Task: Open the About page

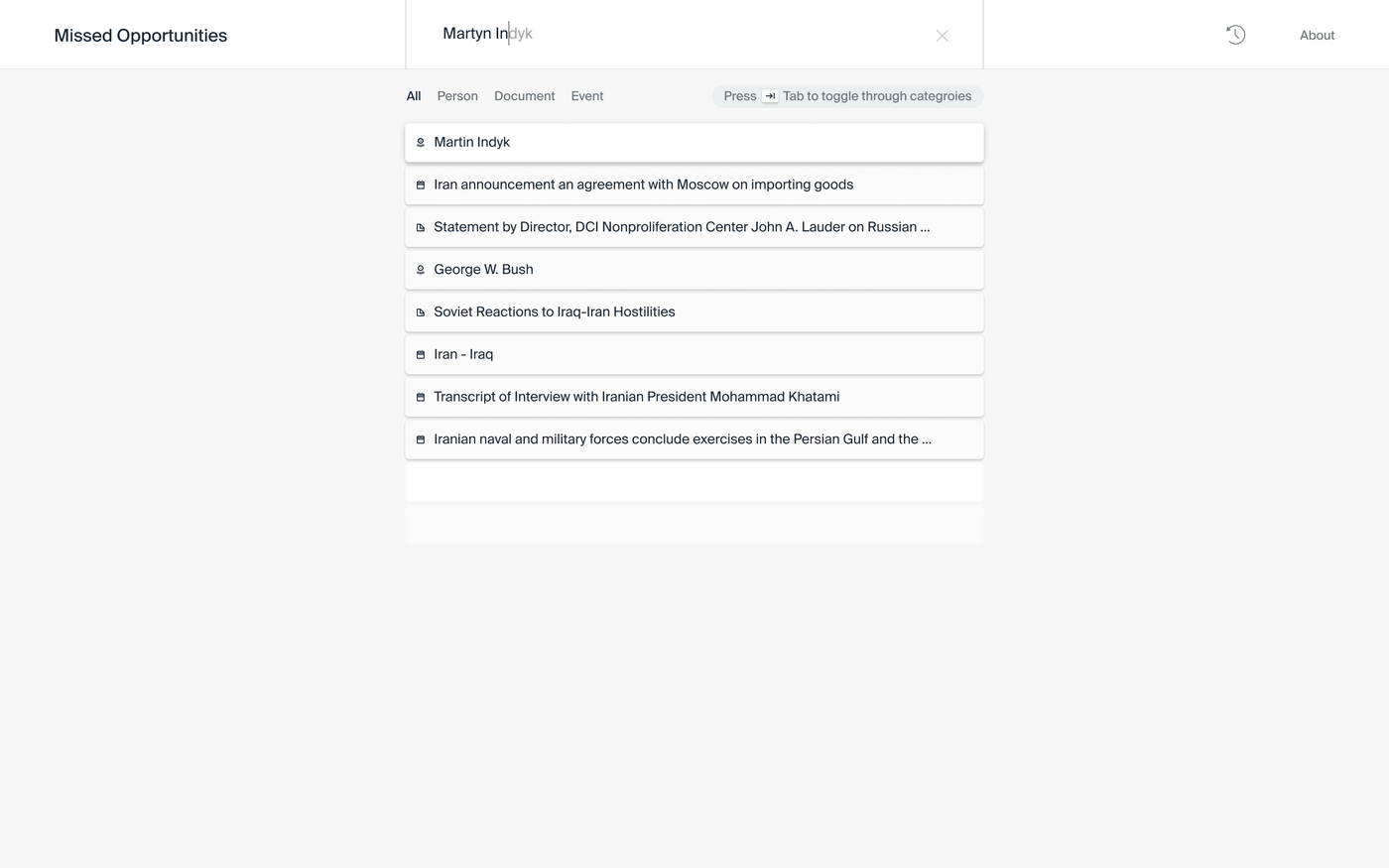Action: tap(1317, 36)
